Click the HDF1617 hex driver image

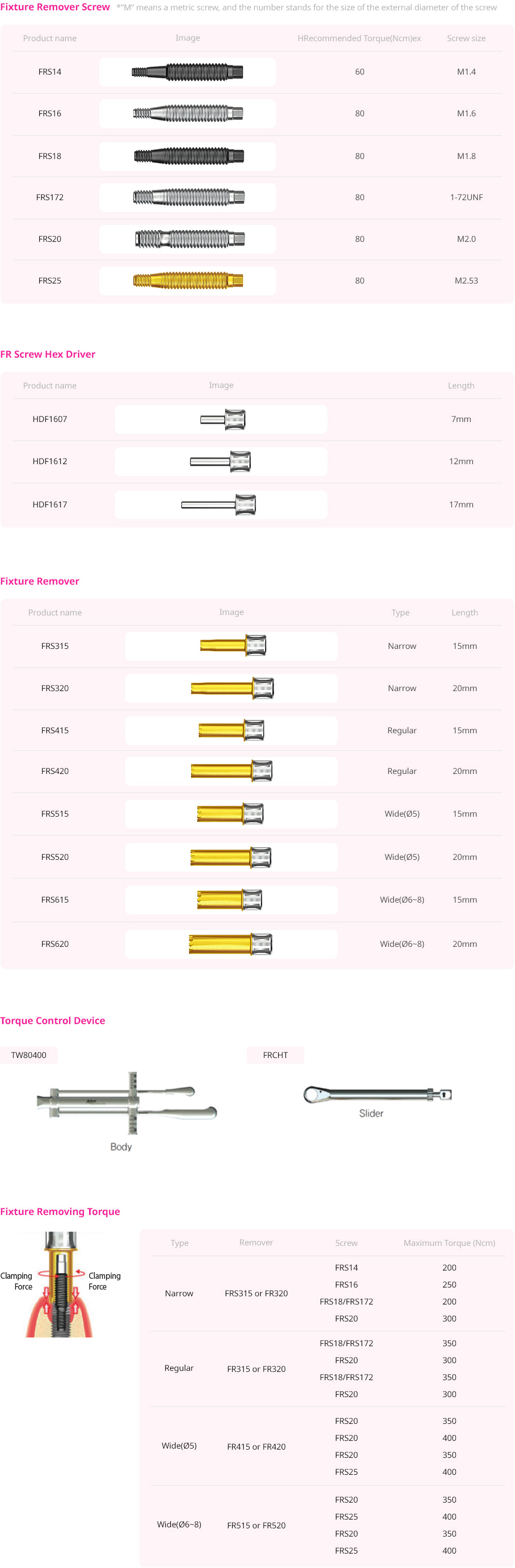point(219,505)
